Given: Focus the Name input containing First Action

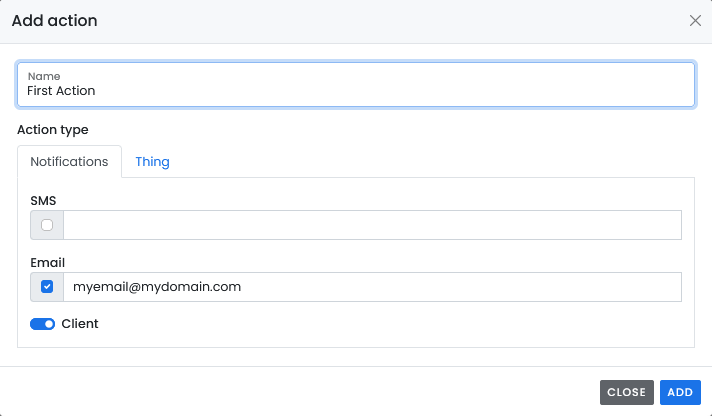Looking at the screenshot, I should coord(356,84).
